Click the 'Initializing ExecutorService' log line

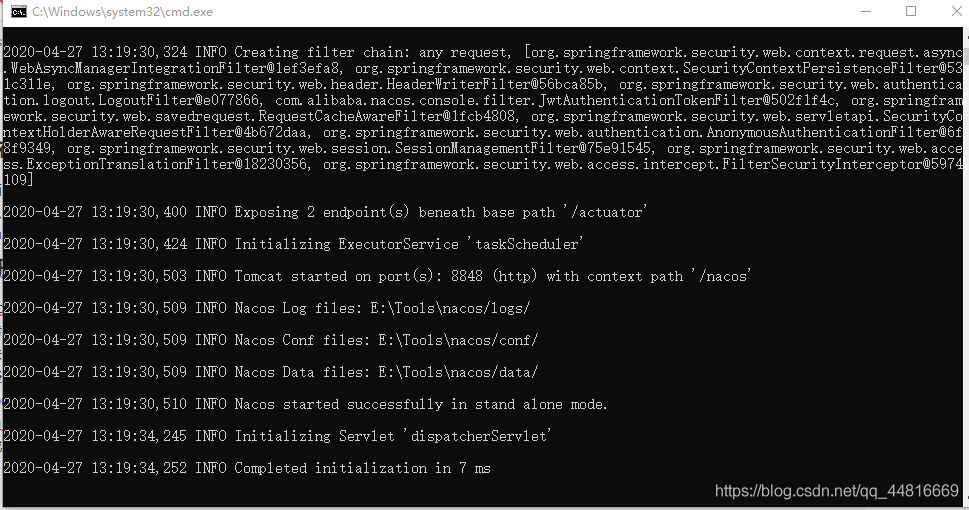coord(293,244)
